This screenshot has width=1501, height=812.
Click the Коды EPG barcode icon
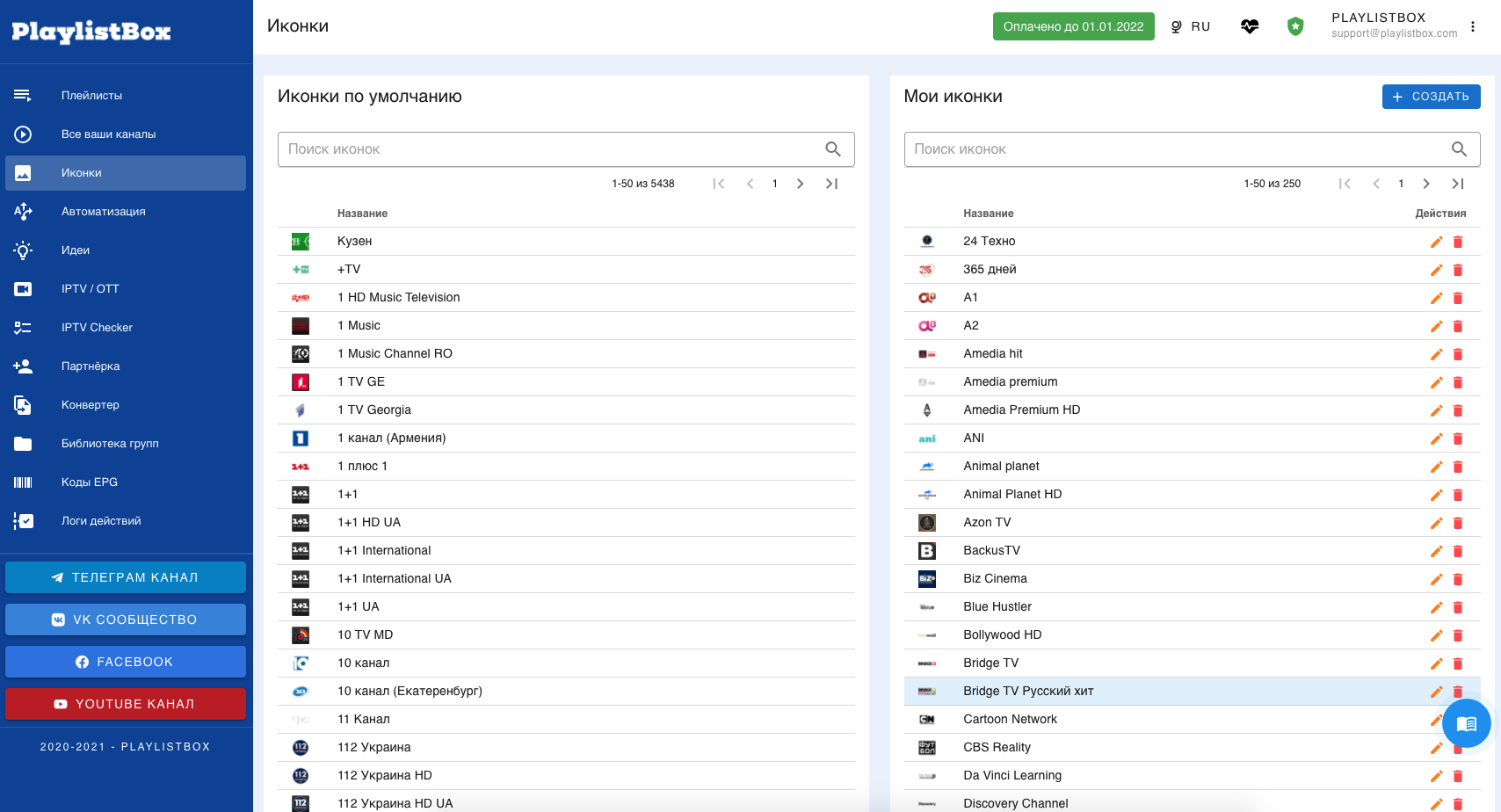(x=23, y=482)
